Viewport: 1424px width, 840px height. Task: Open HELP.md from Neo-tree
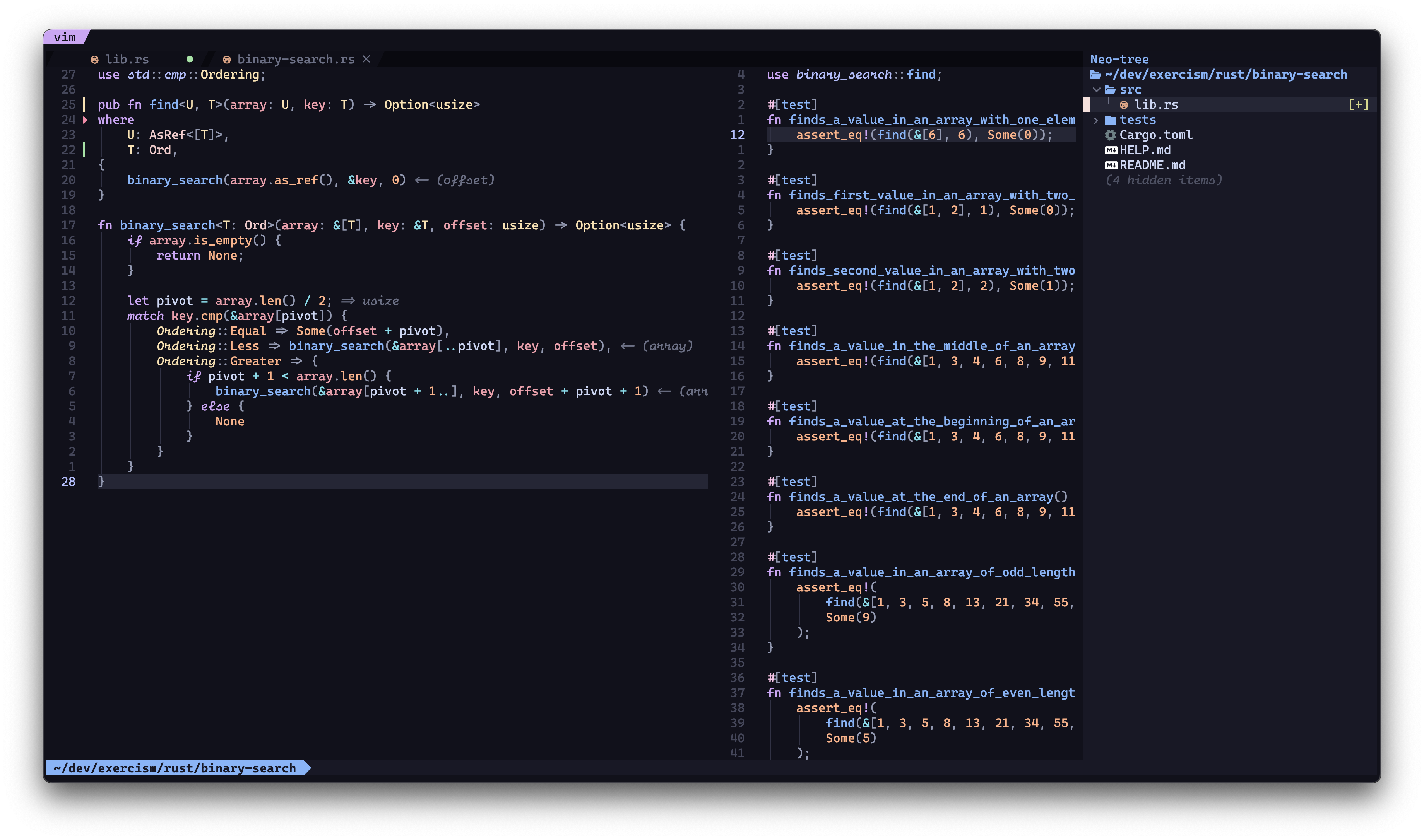tap(1145, 150)
